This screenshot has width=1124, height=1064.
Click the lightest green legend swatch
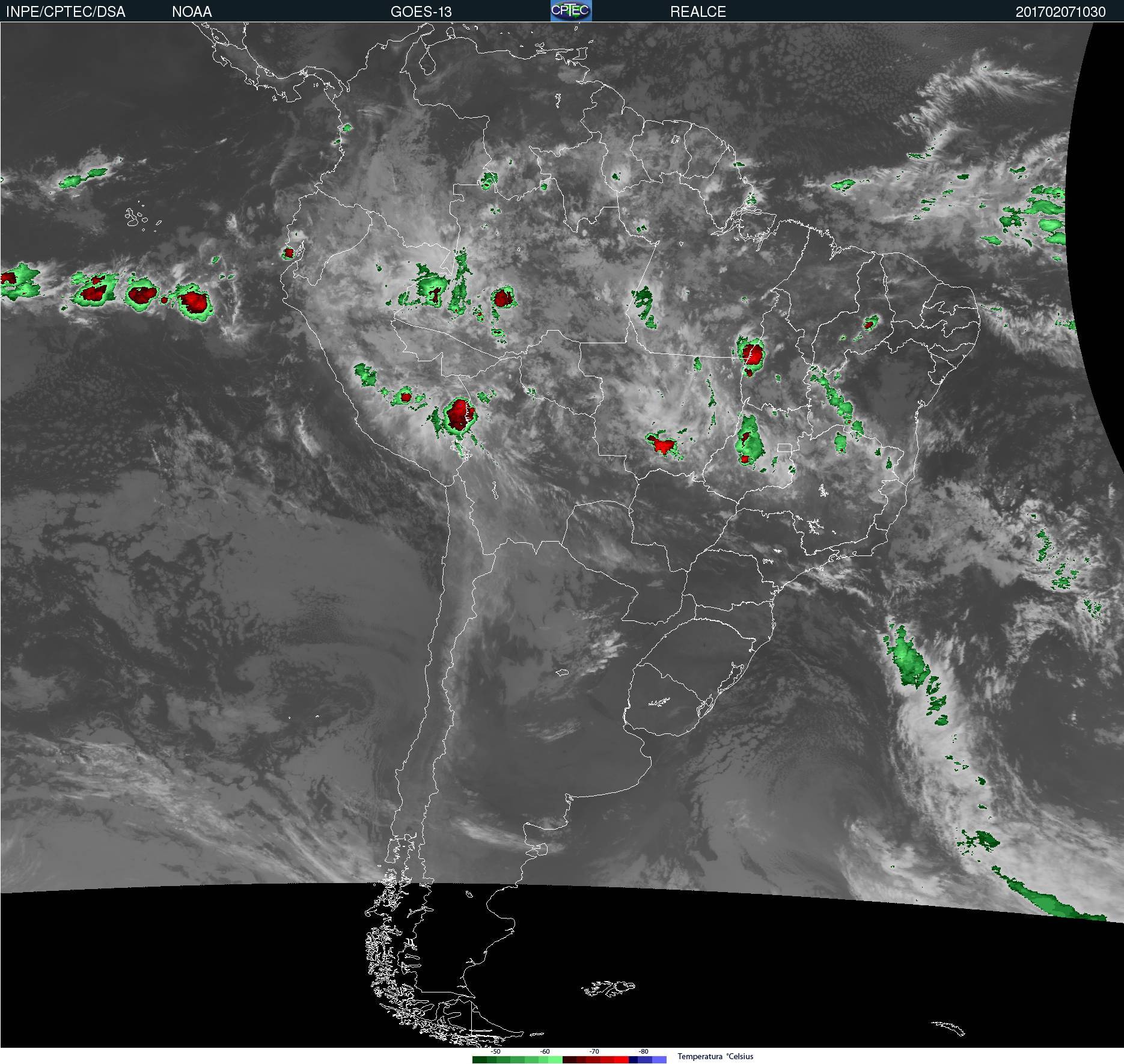(x=555, y=1060)
